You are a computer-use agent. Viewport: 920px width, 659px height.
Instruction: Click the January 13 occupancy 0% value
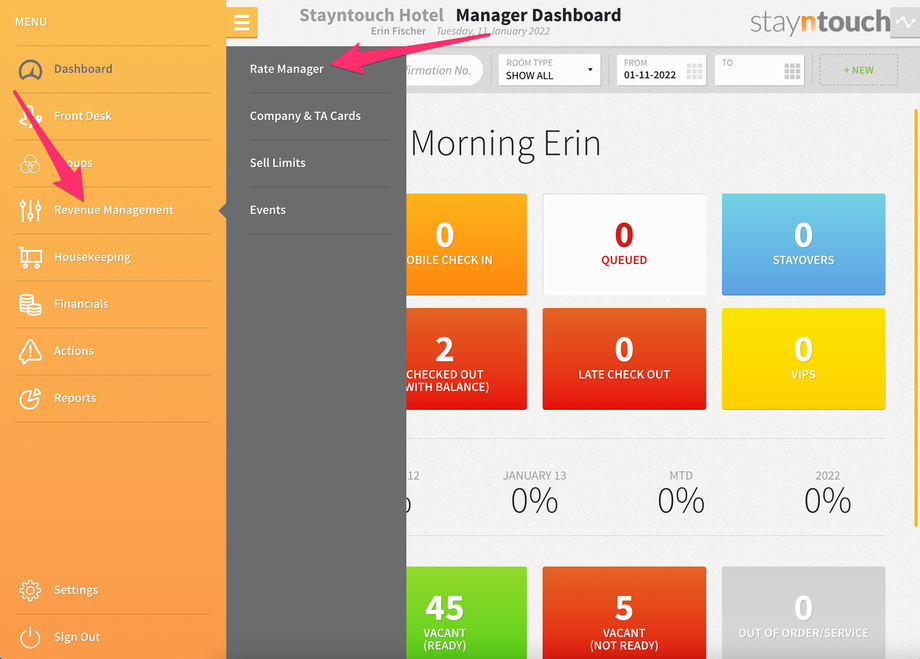pos(535,501)
